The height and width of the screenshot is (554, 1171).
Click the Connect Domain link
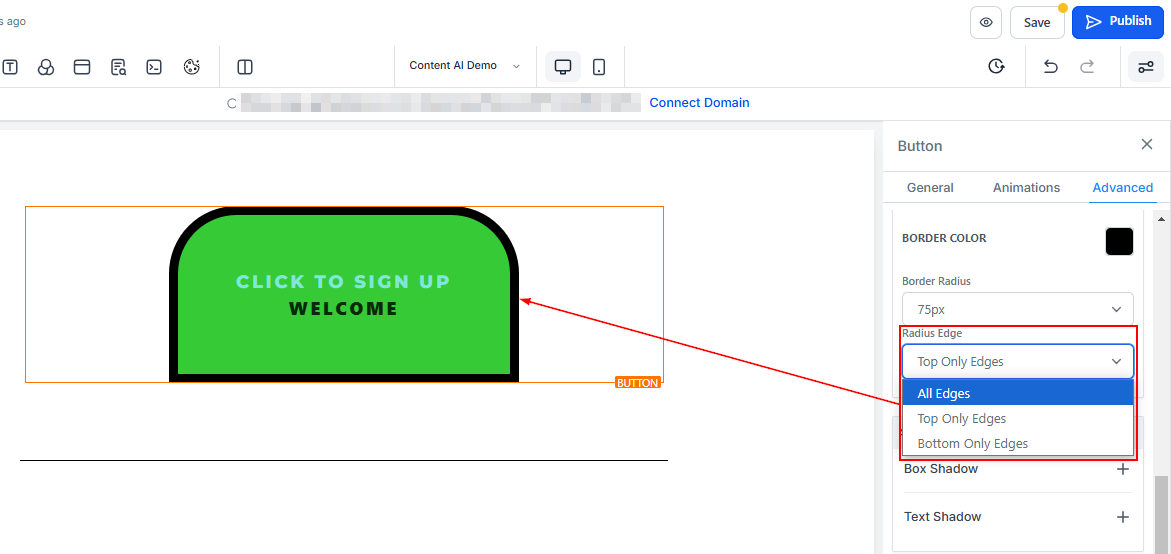point(699,103)
